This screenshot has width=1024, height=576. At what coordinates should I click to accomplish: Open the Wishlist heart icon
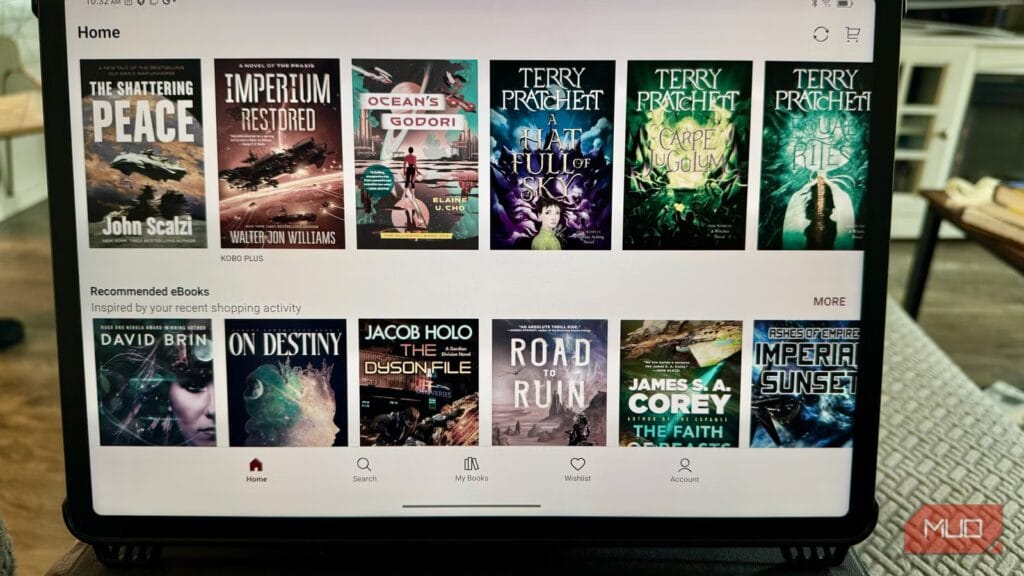577,464
